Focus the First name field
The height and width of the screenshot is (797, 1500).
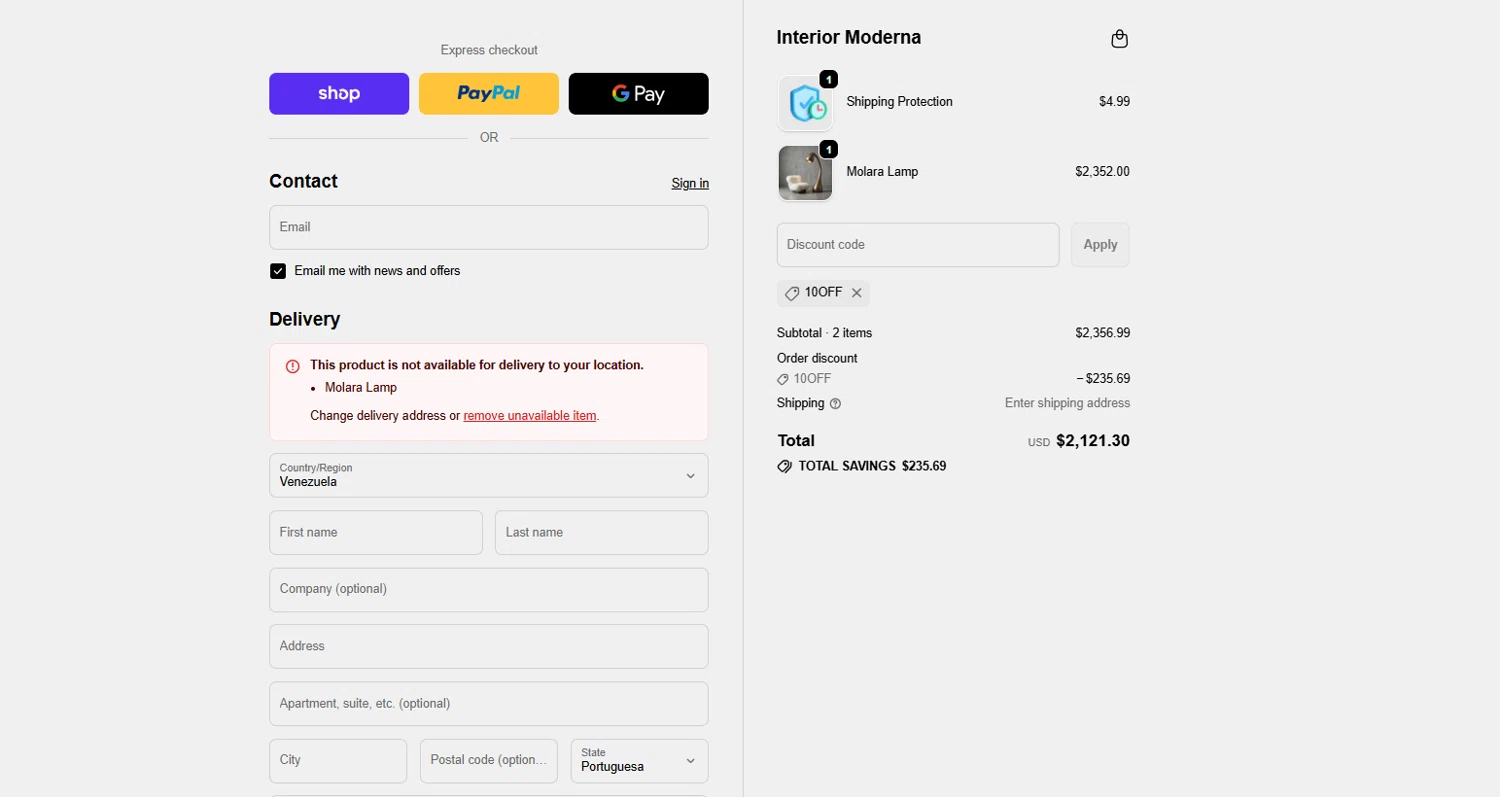376,533
